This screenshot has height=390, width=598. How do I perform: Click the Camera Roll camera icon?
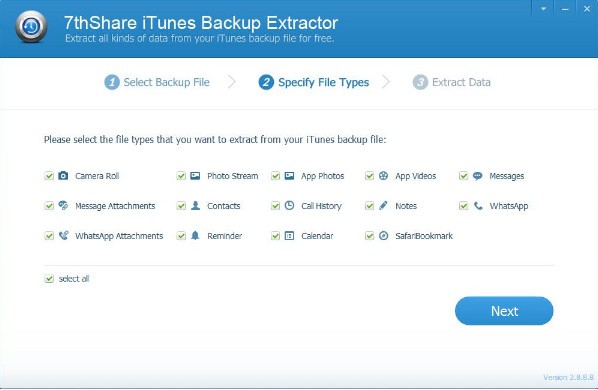[63, 176]
